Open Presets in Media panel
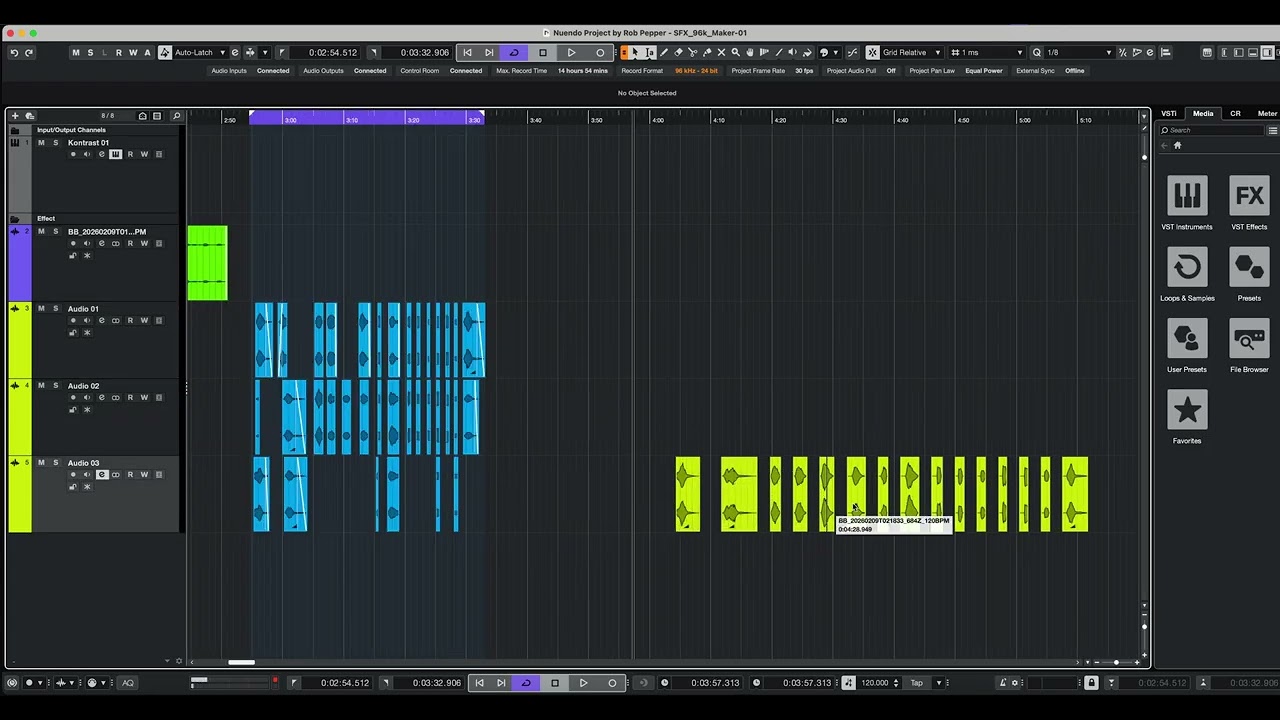The height and width of the screenshot is (720, 1280). [1249, 273]
